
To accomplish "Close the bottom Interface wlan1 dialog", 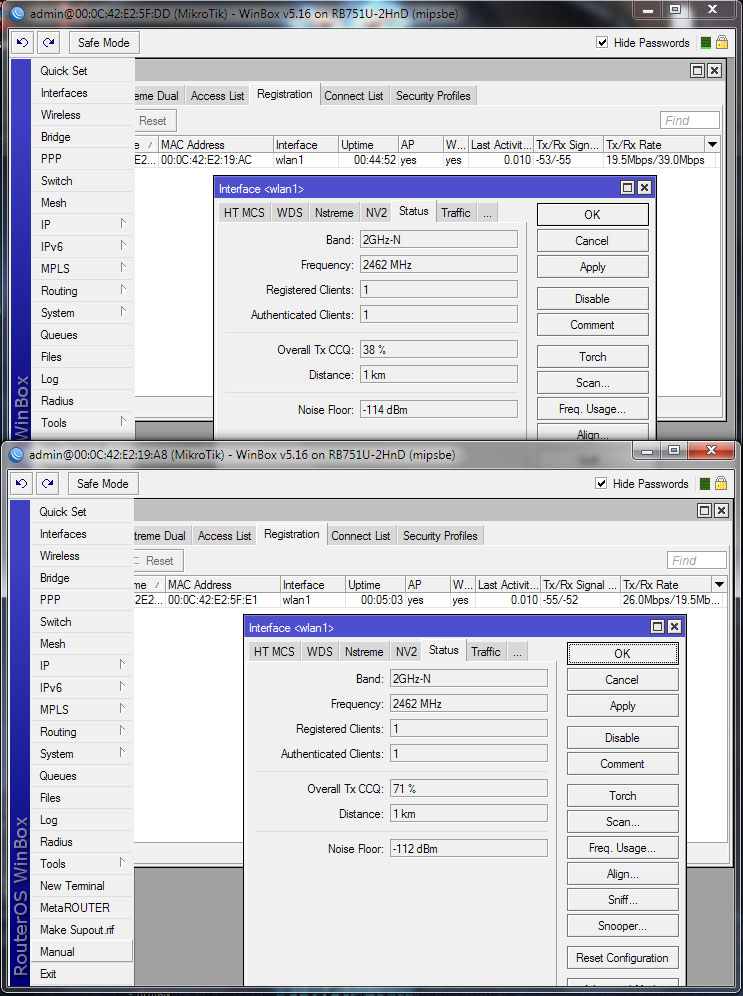I will click(674, 627).
